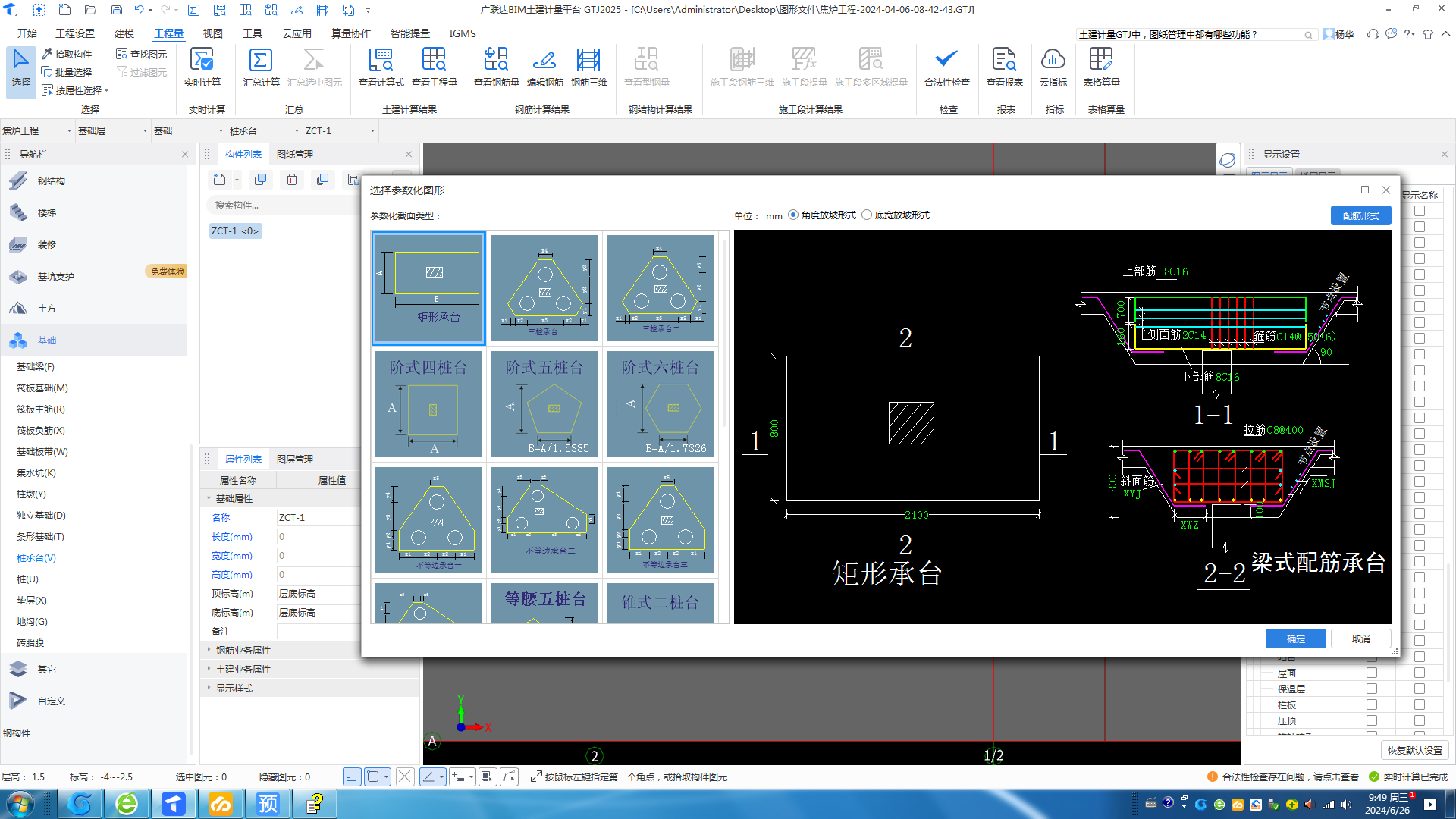Click the 配筋形式 button

pyautogui.click(x=1360, y=215)
